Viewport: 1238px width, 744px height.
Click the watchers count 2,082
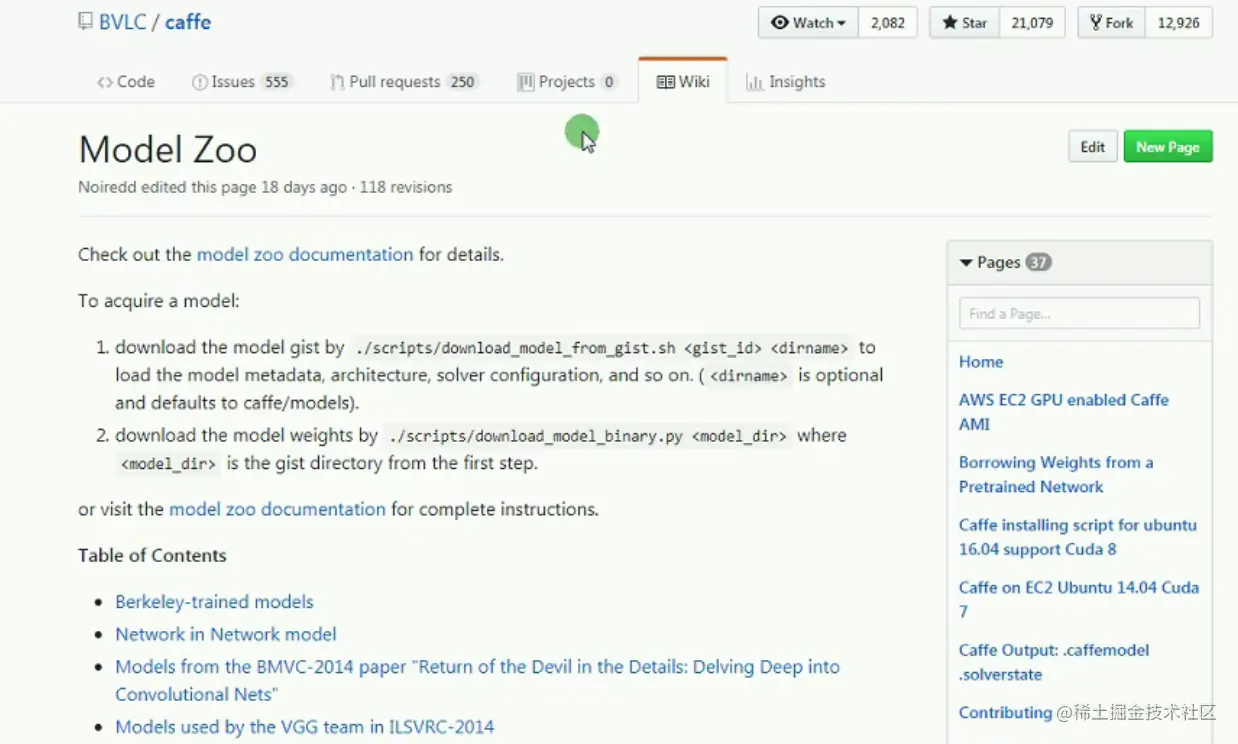tap(888, 23)
